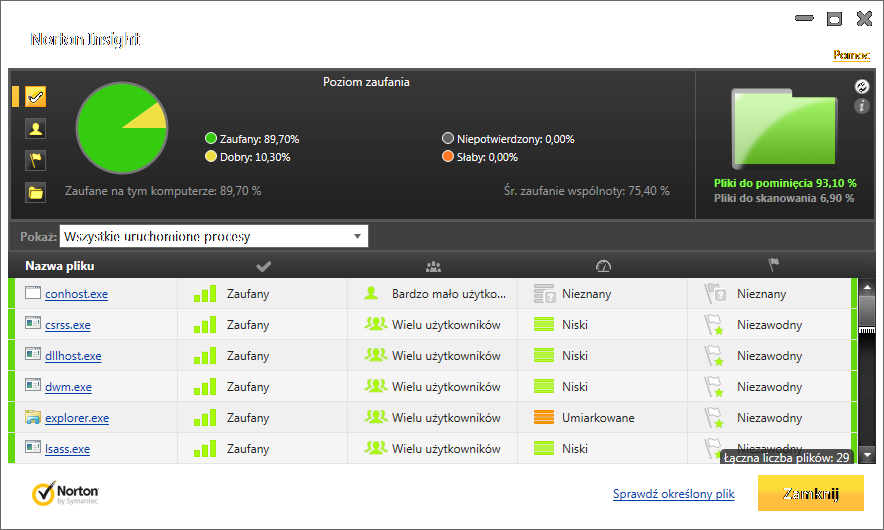Click 'Zaufany: 89,70%' legend entry

pyautogui.click(x=252, y=139)
